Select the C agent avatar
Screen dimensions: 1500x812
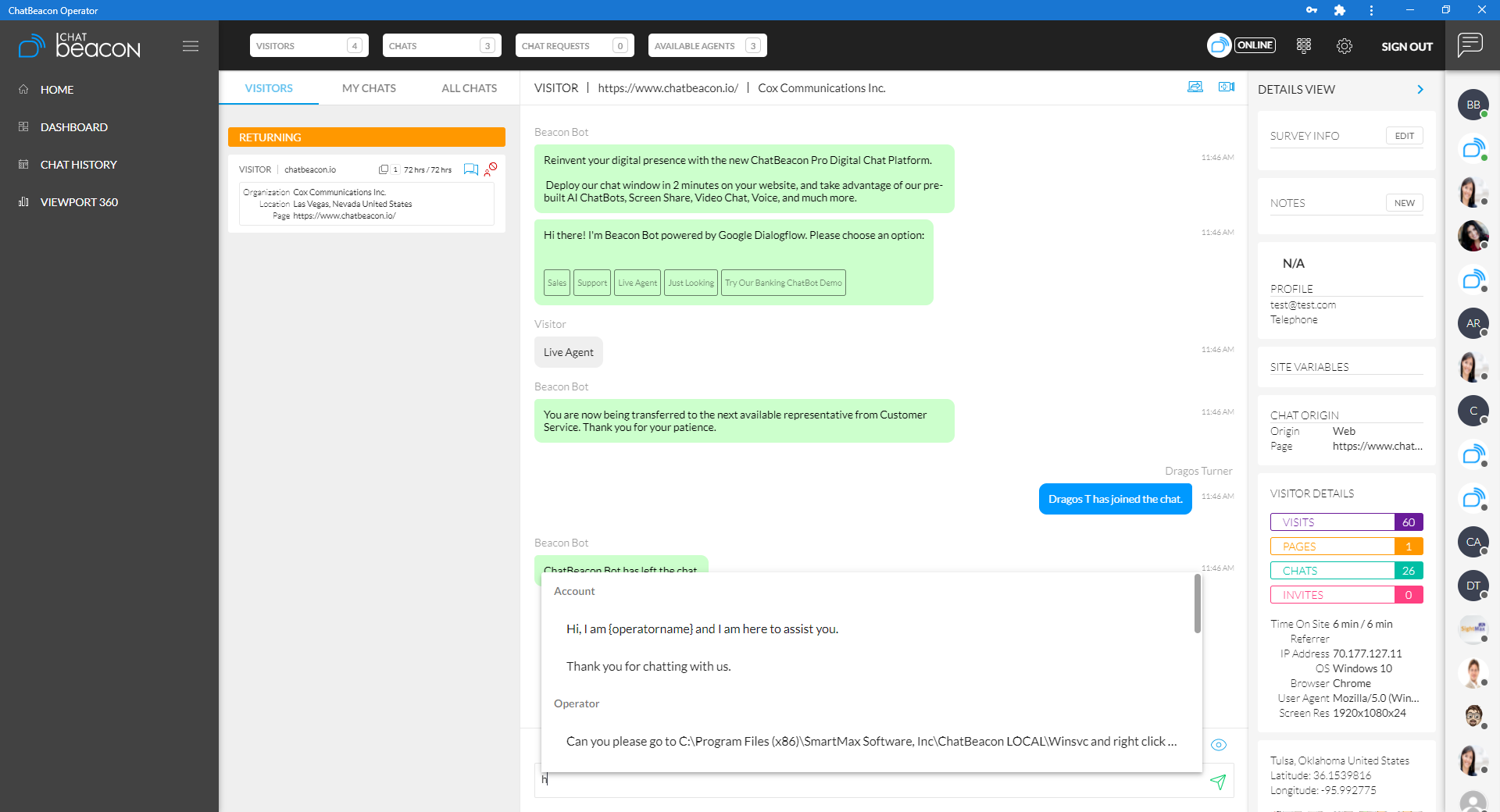pyautogui.click(x=1473, y=411)
